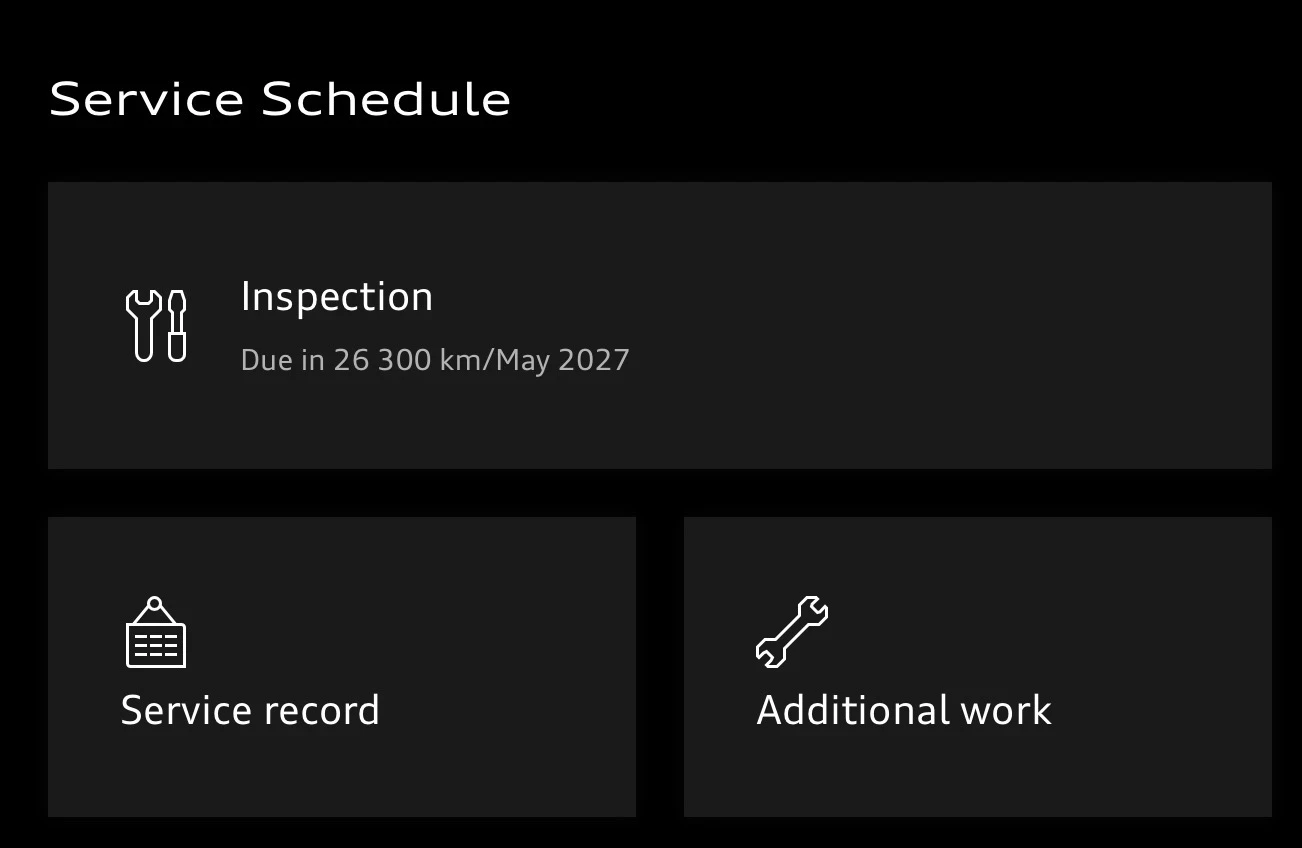Tap the Service record hanging sign icon
This screenshot has width=1302, height=848.
tap(156, 634)
